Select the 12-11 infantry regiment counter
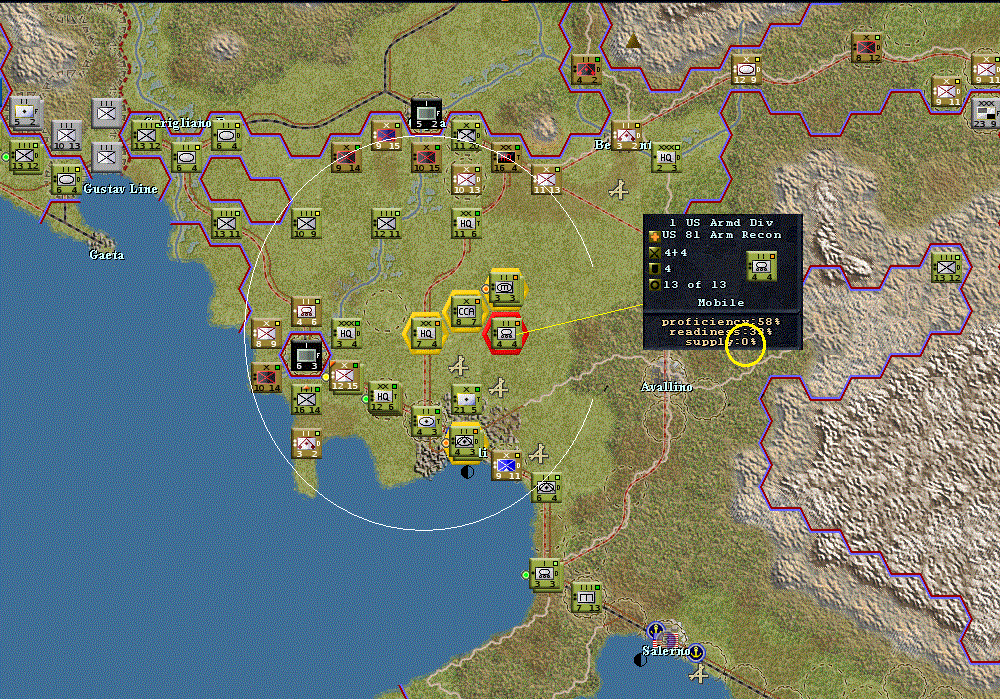Screen dimensions: 1000x699 (386, 224)
